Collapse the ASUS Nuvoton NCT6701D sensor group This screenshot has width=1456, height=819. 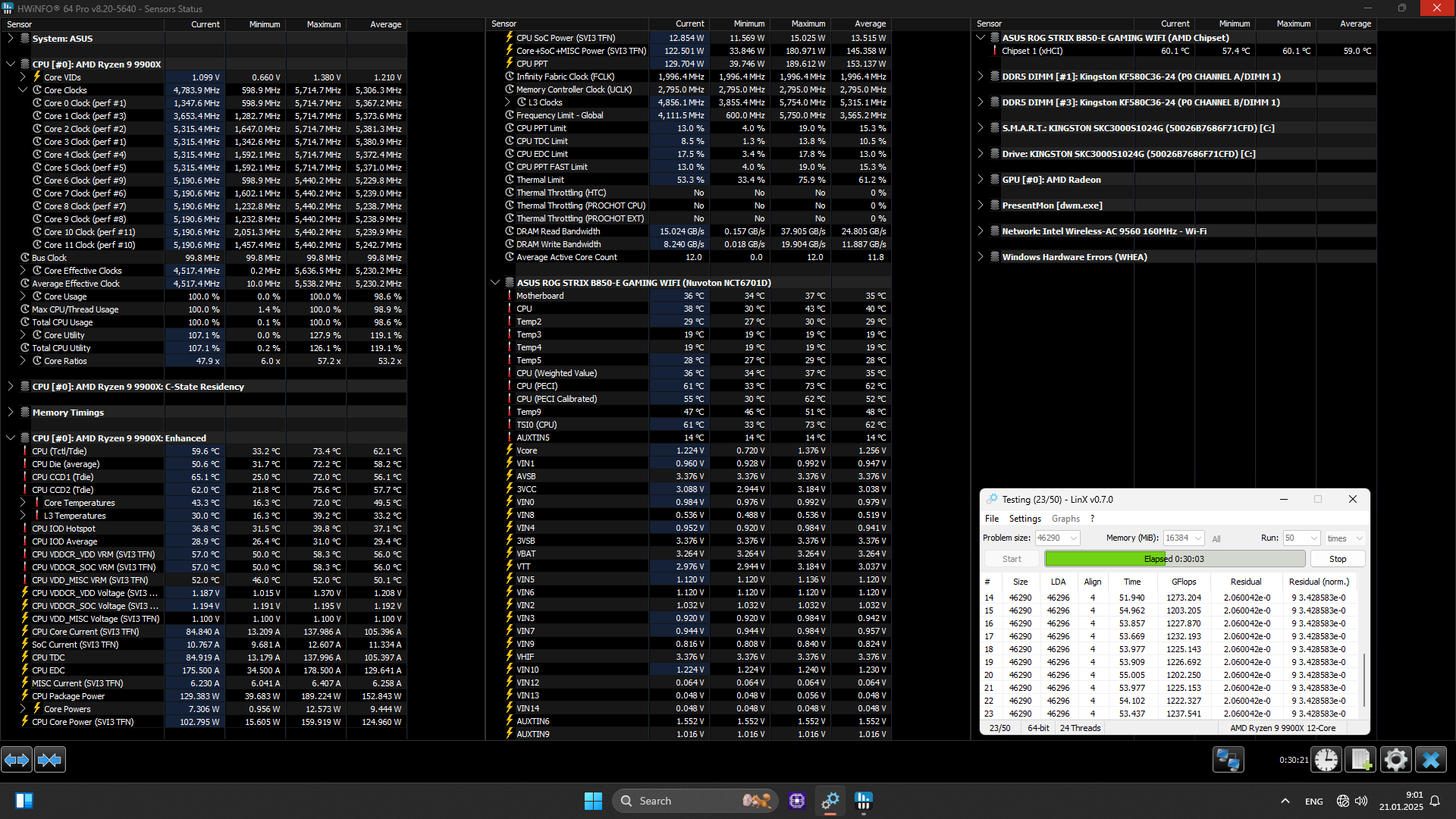point(495,282)
